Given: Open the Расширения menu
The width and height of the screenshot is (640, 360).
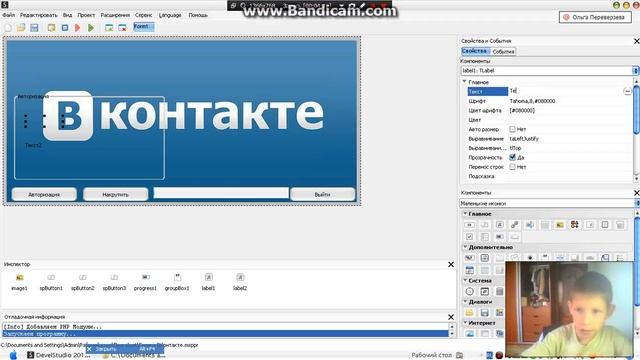Looking at the screenshot, I should (x=115, y=15).
